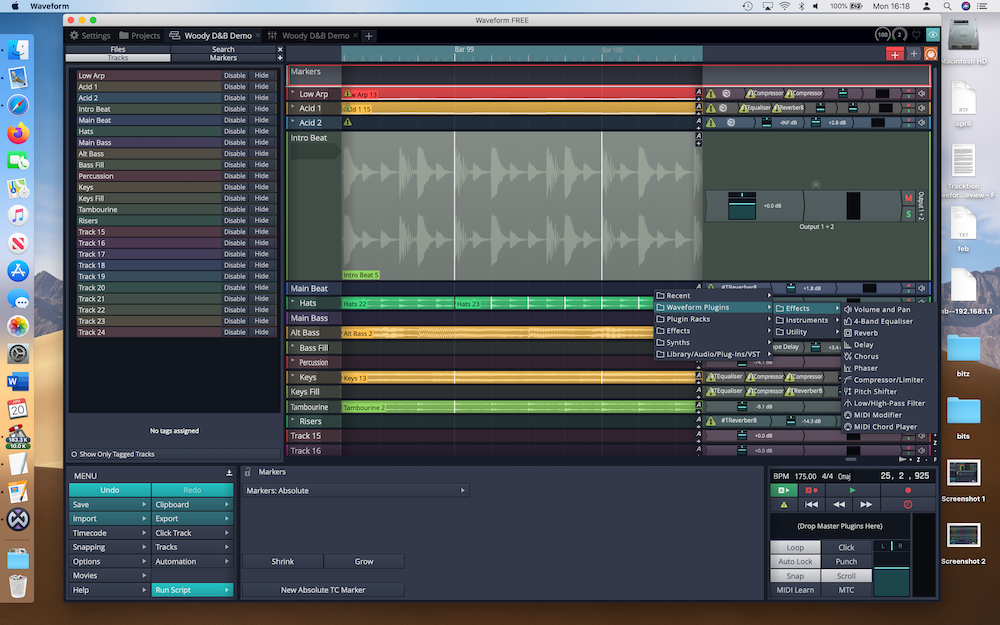Screen dimensions: 1000x625
Task: Open the TEqualiser plugin on Acid 1 track
Action: pyautogui.click(x=754, y=108)
